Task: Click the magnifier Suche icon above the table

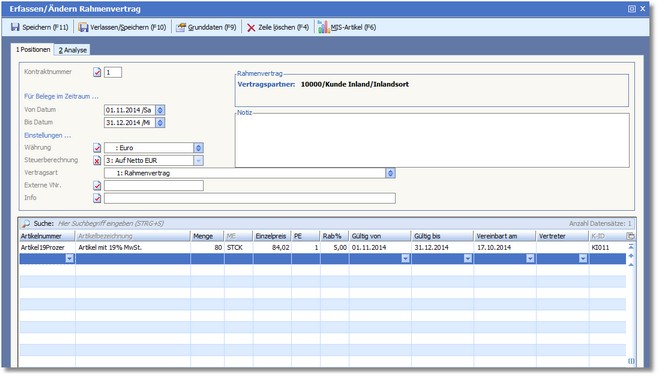Action: [x=26, y=224]
